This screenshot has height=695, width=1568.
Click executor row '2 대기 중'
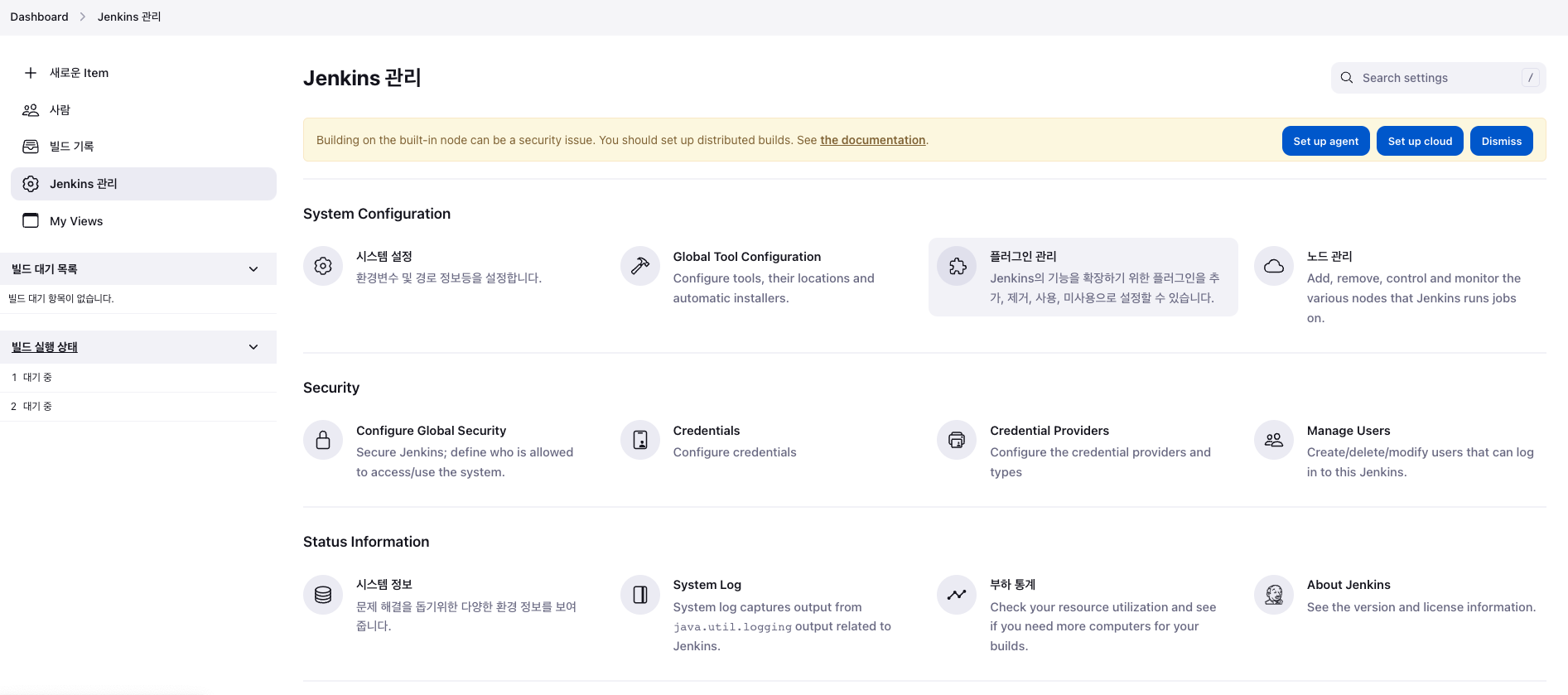coord(138,407)
